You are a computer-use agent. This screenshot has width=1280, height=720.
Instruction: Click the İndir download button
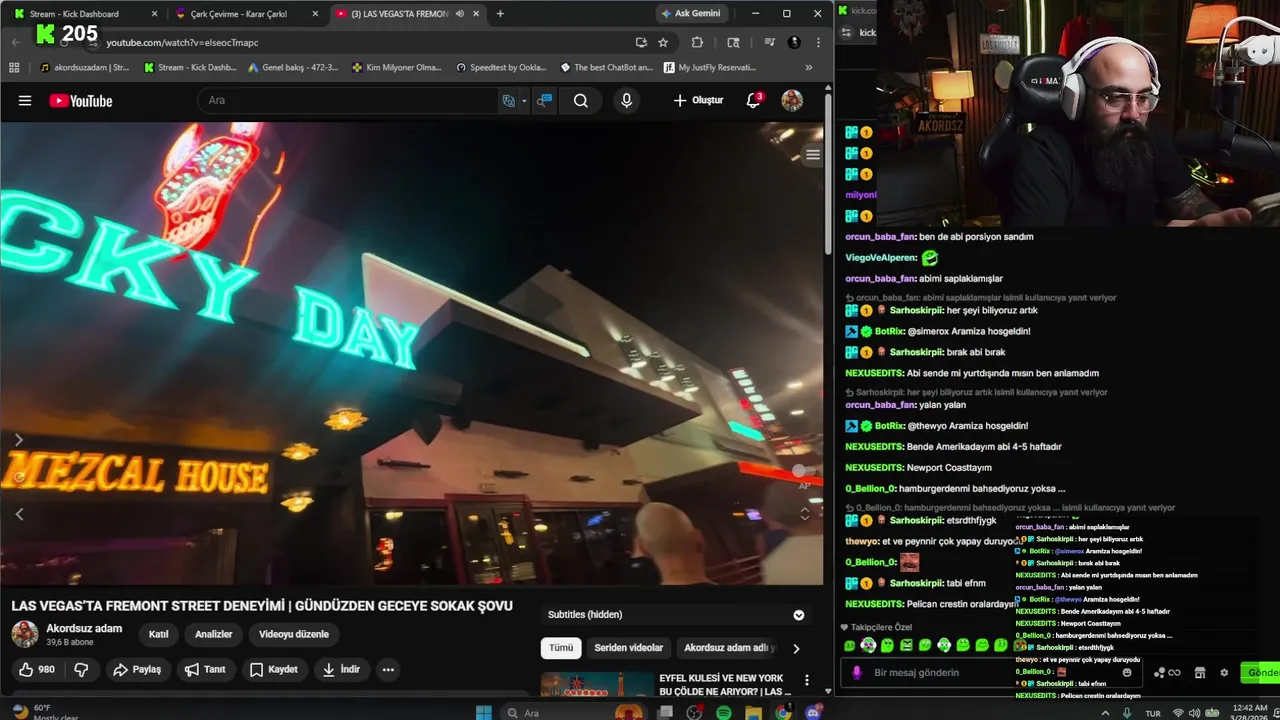coord(341,669)
